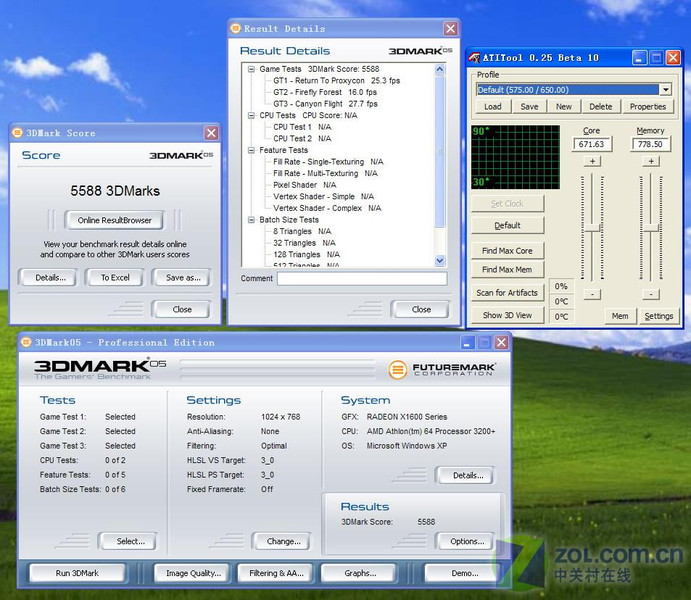
Task: Click the Mem button in ATITool
Action: (x=620, y=316)
